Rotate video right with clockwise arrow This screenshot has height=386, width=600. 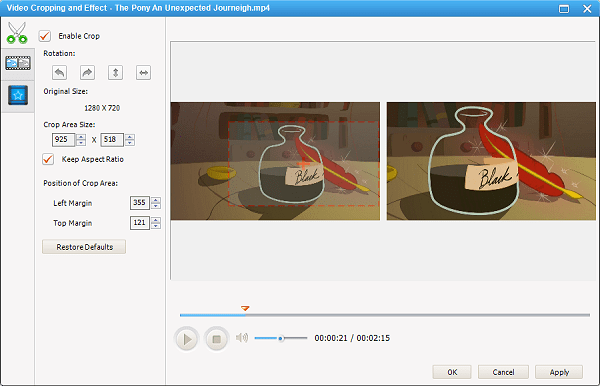click(x=87, y=73)
